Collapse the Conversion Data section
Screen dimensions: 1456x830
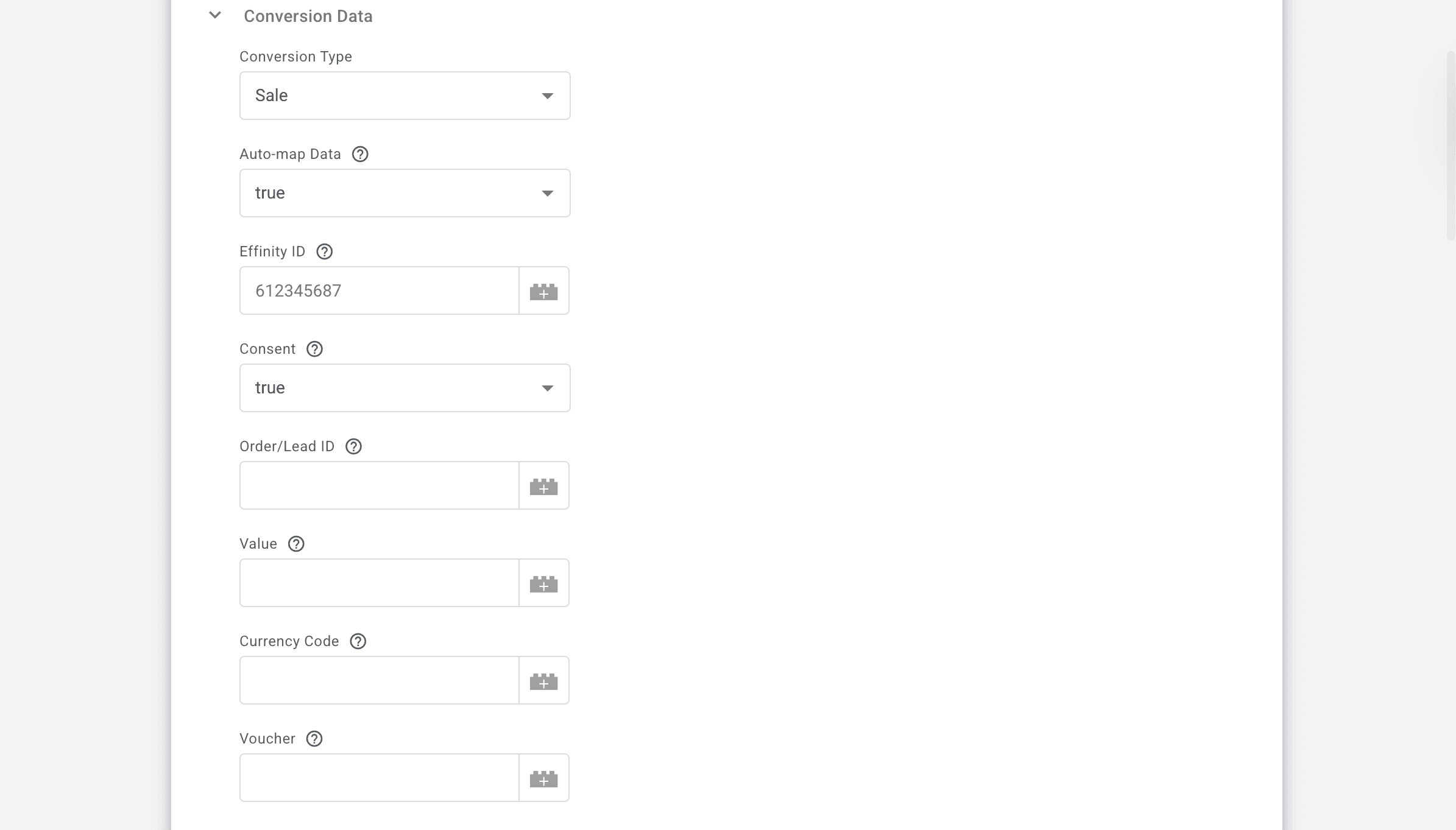click(x=214, y=15)
